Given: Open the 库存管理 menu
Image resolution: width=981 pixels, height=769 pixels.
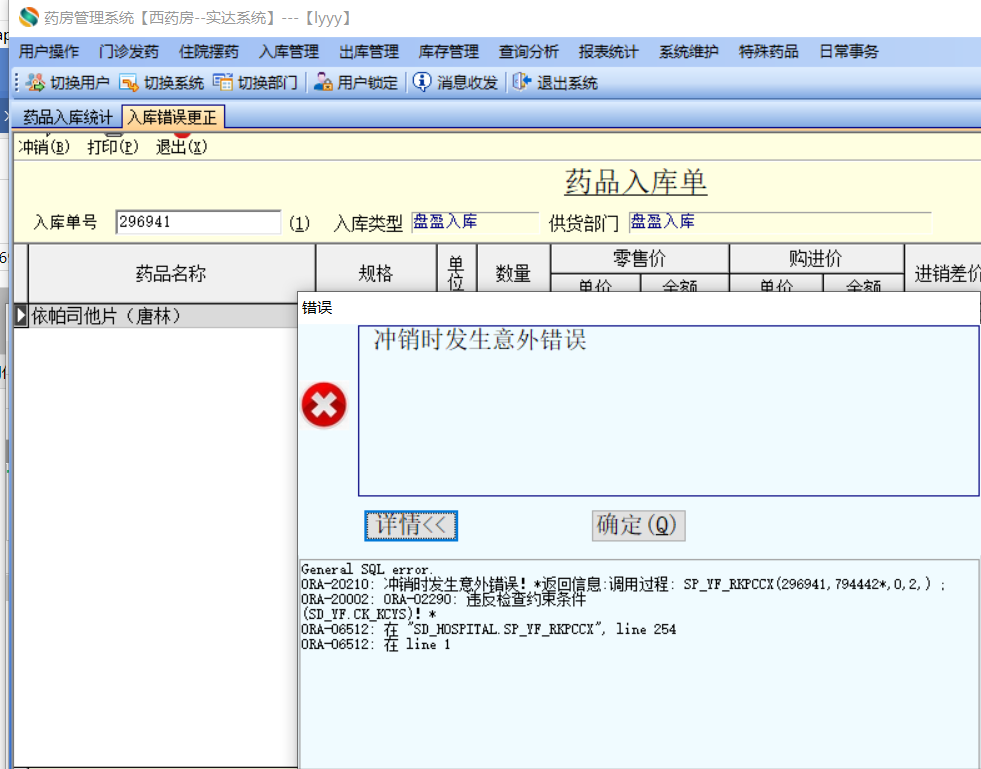Looking at the screenshot, I should [x=449, y=51].
